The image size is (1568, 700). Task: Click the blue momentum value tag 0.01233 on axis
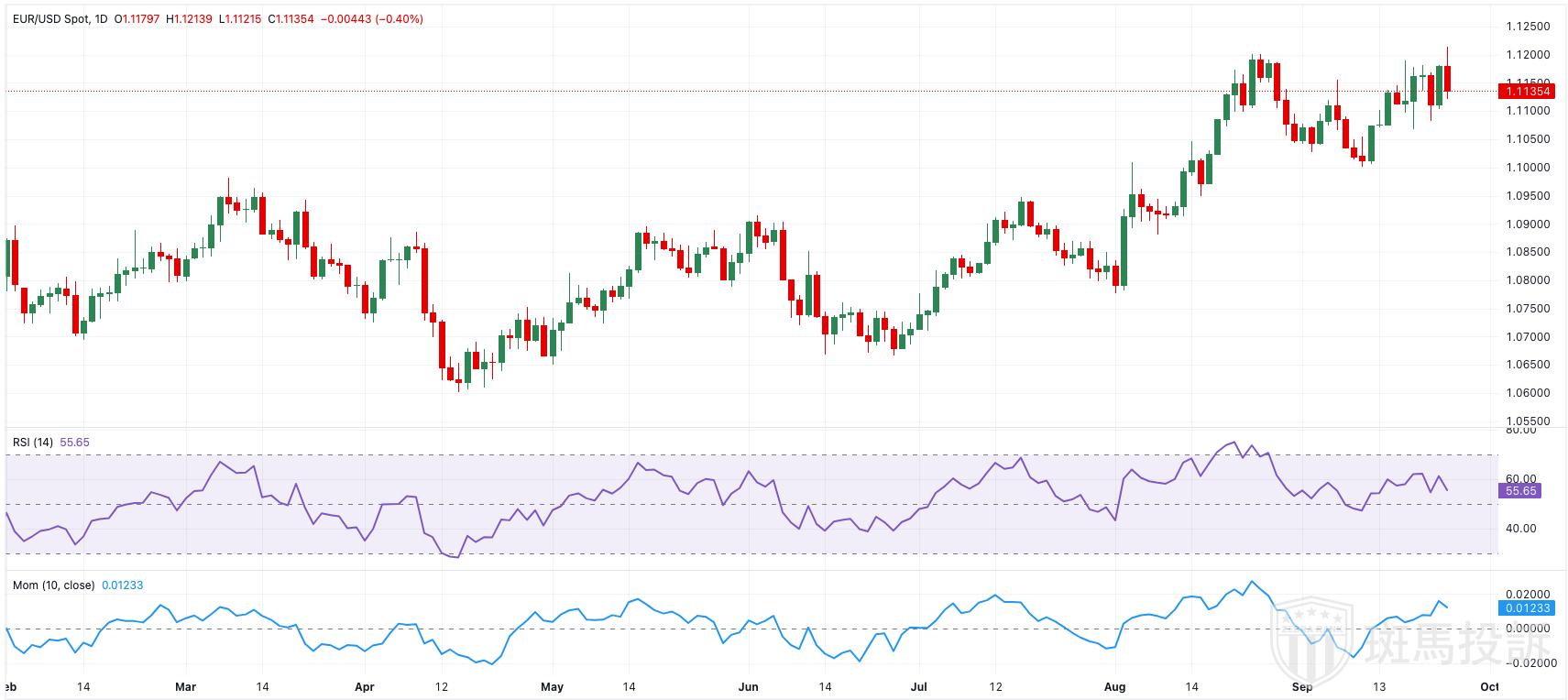click(x=1524, y=607)
